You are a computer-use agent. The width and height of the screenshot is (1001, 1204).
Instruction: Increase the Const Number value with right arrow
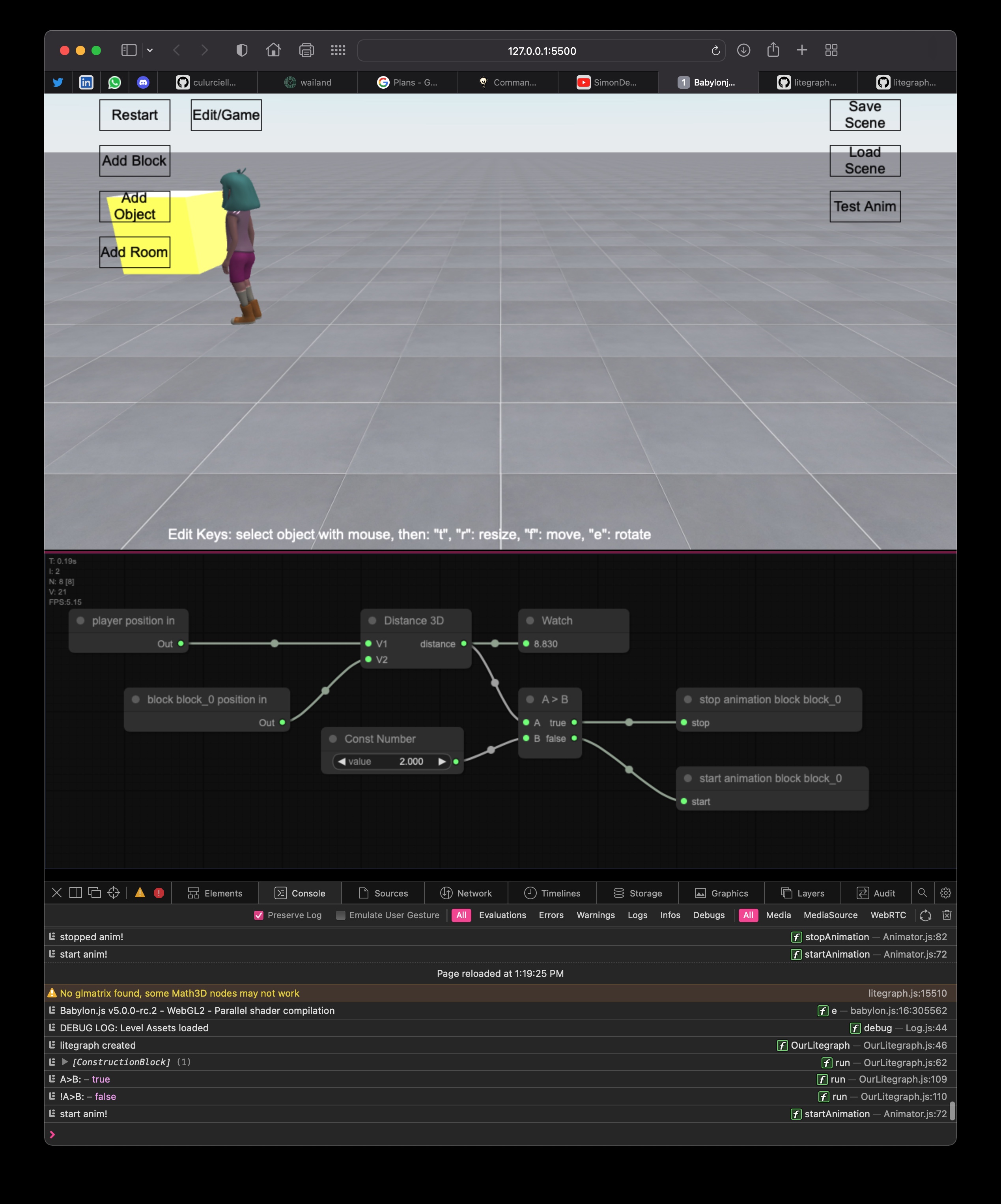coord(442,761)
